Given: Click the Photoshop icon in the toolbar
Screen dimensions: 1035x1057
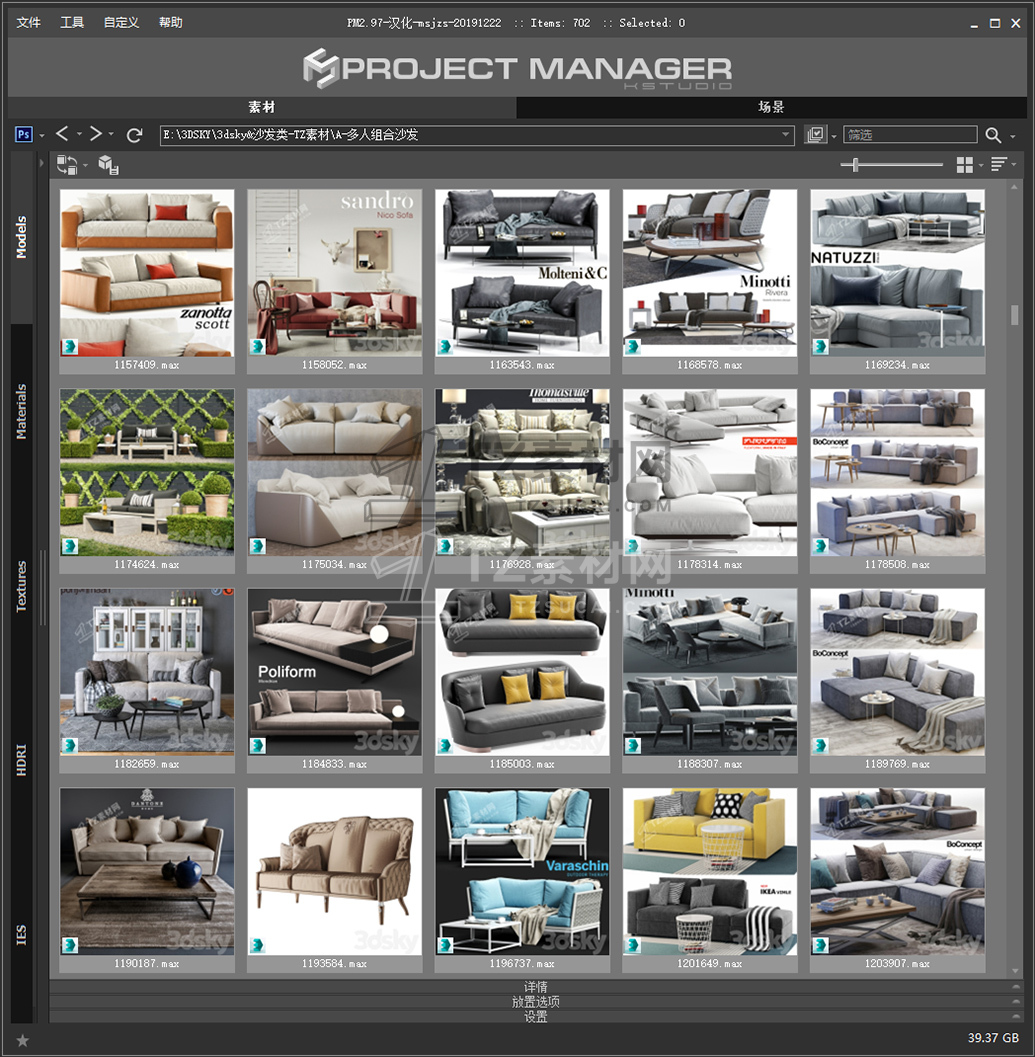Looking at the screenshot, I should point(24,134).
